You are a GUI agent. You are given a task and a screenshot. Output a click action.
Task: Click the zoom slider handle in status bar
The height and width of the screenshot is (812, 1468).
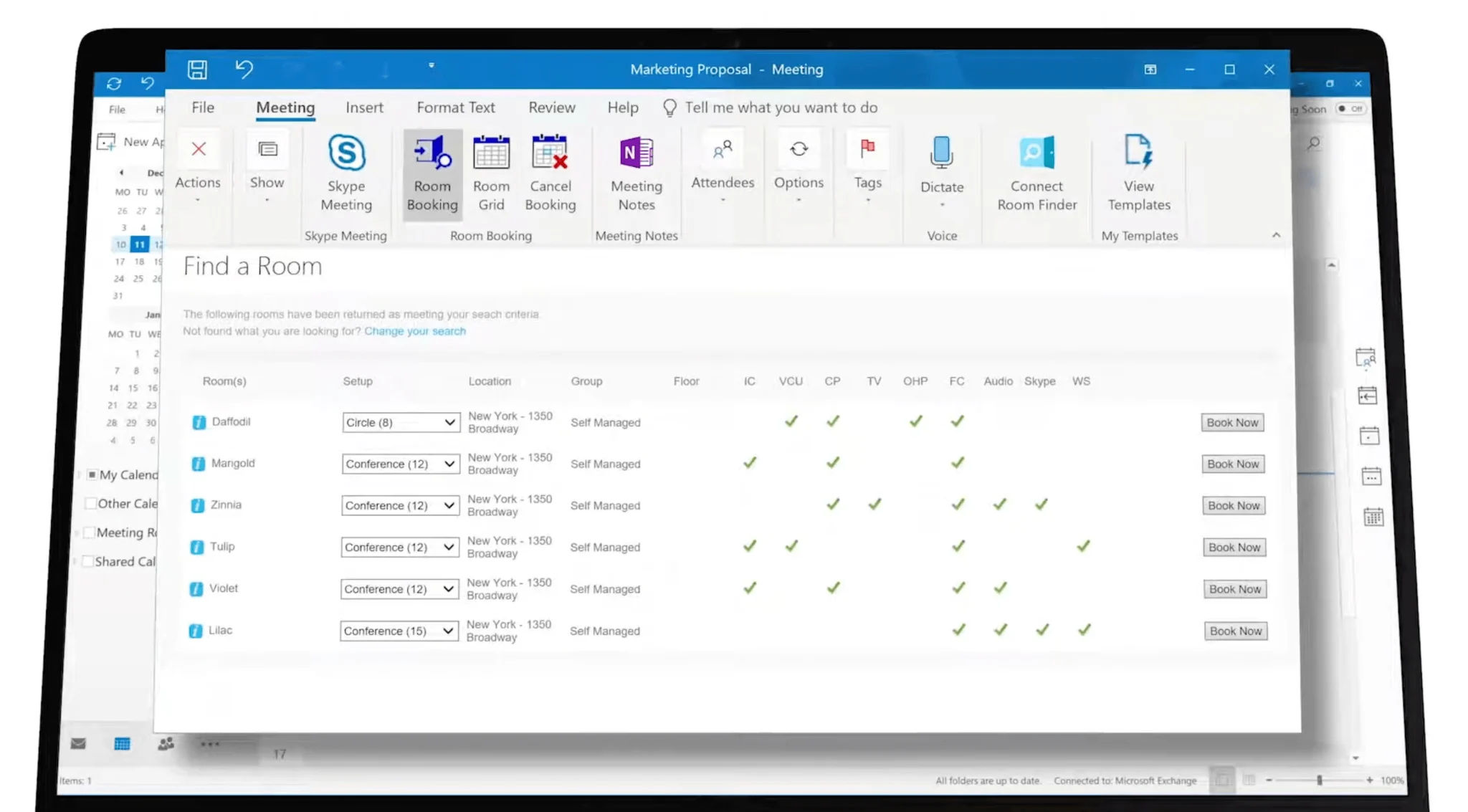click(1319, 780)
